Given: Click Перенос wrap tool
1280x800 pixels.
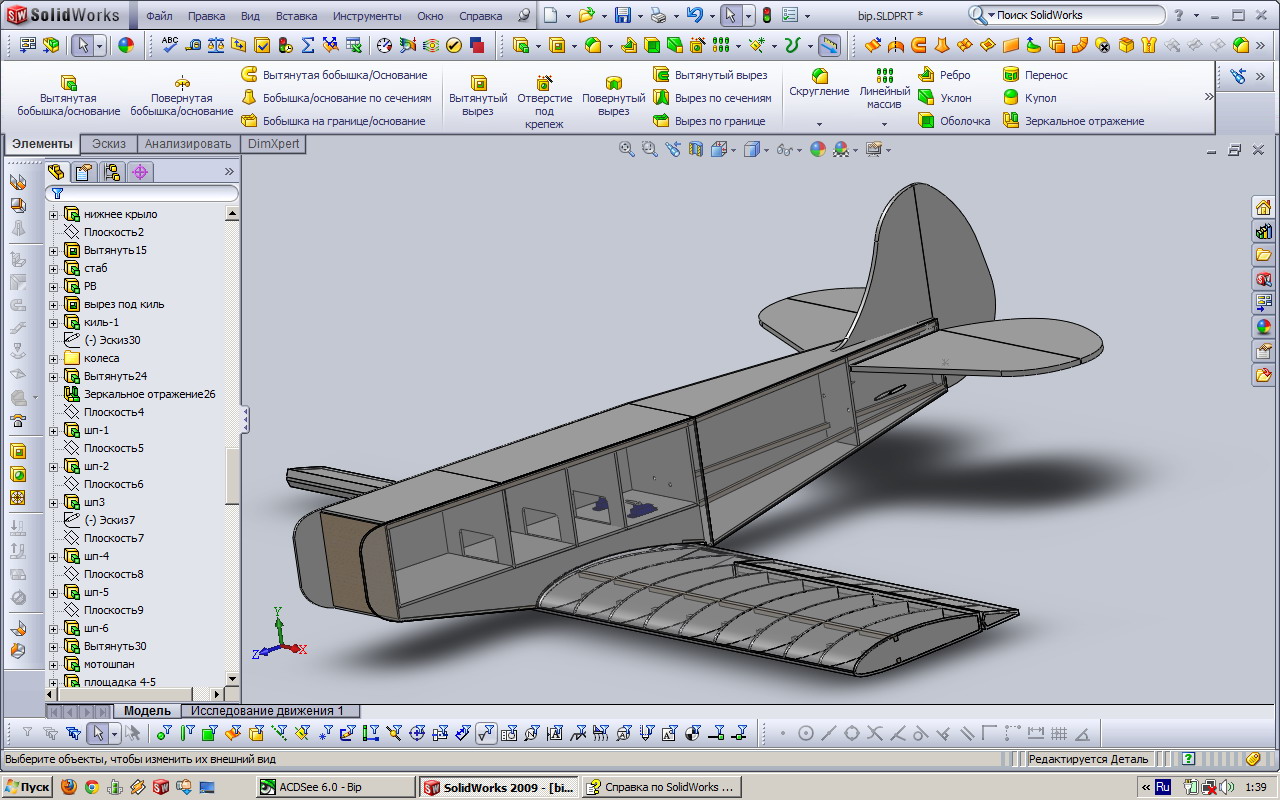Looking at the screenshot, I should click(x=1035, y=75).
